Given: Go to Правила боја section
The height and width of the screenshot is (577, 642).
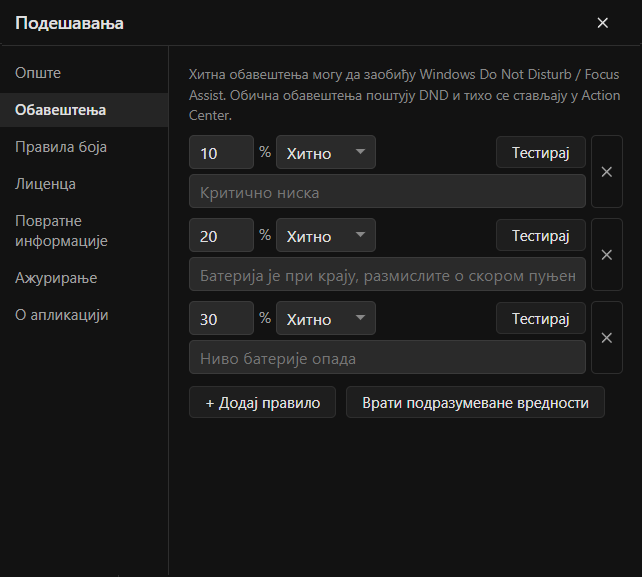Looking at the screenshot, I should tap(84, 147).
